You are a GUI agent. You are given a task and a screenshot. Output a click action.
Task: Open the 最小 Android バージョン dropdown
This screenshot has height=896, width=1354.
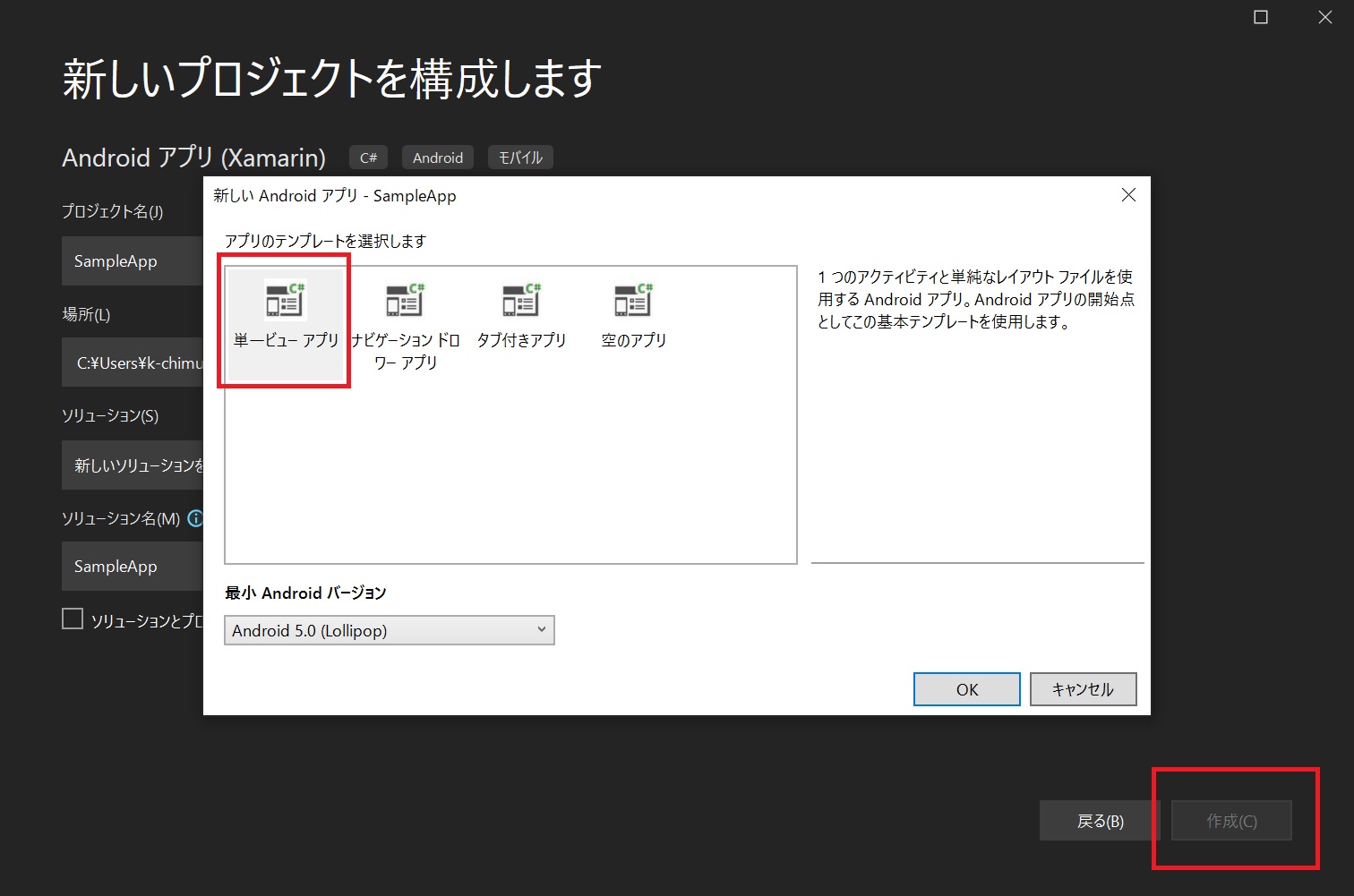390,630
